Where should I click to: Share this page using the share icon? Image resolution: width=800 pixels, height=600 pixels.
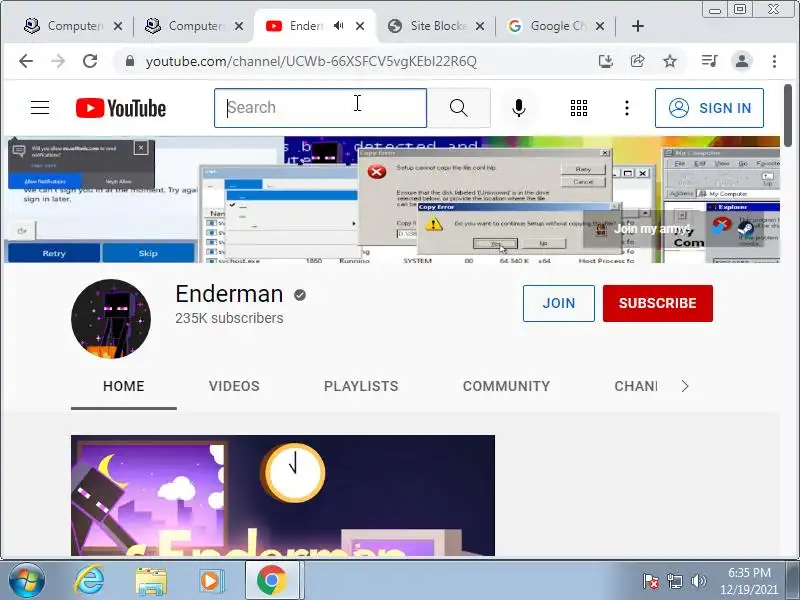[638, 61]
